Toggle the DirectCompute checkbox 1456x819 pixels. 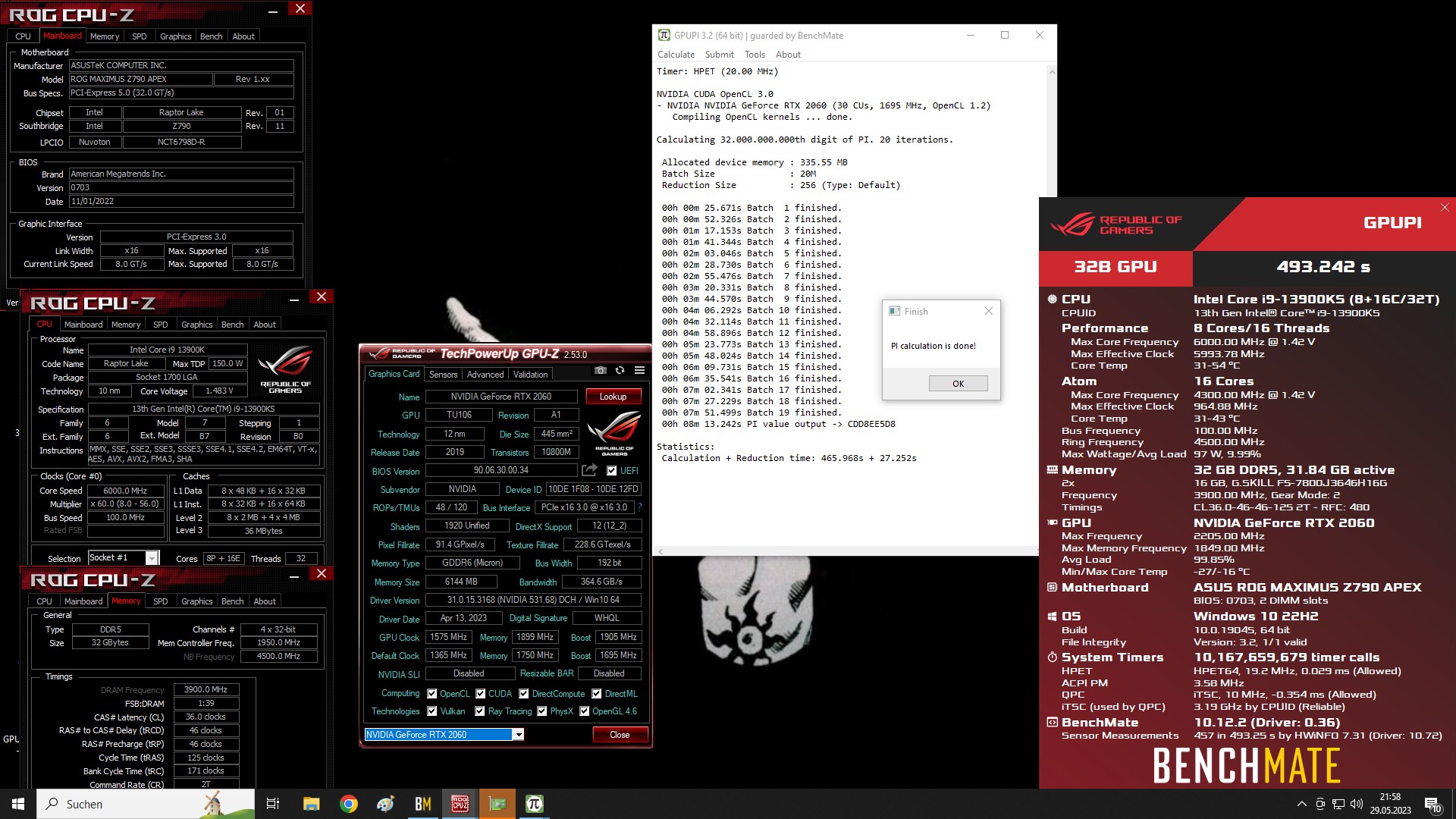[523, 693]
